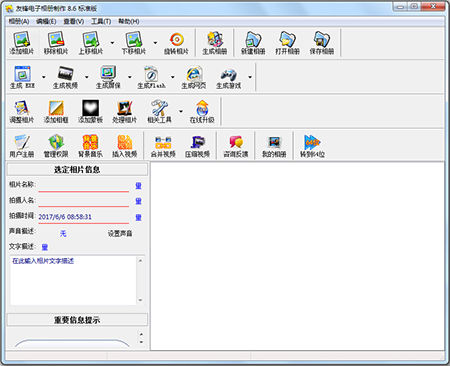Image resolution: width=450 pixels, height=366 pixels.
Task: Click the 背景音乐 (background music) icon
Action: [90, 146]
